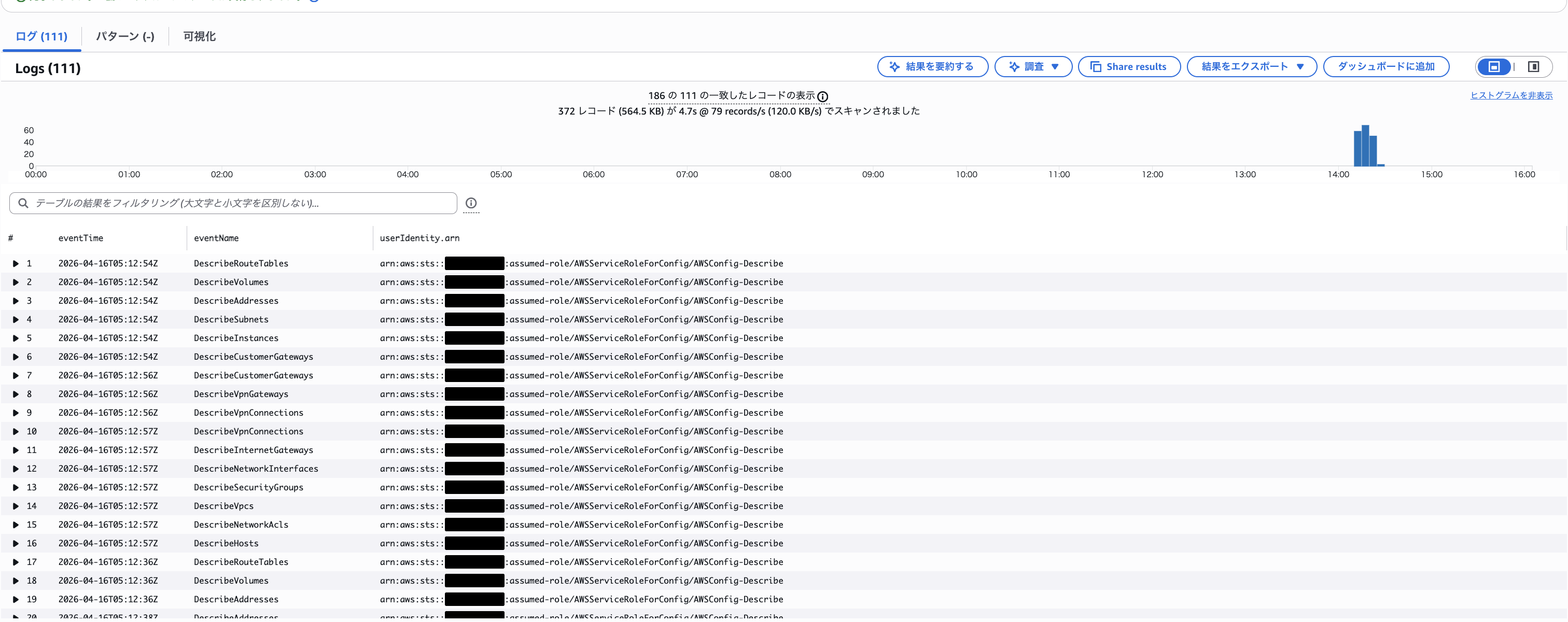
Task: Click 結果を要約する button
Action: coord(932,67)
